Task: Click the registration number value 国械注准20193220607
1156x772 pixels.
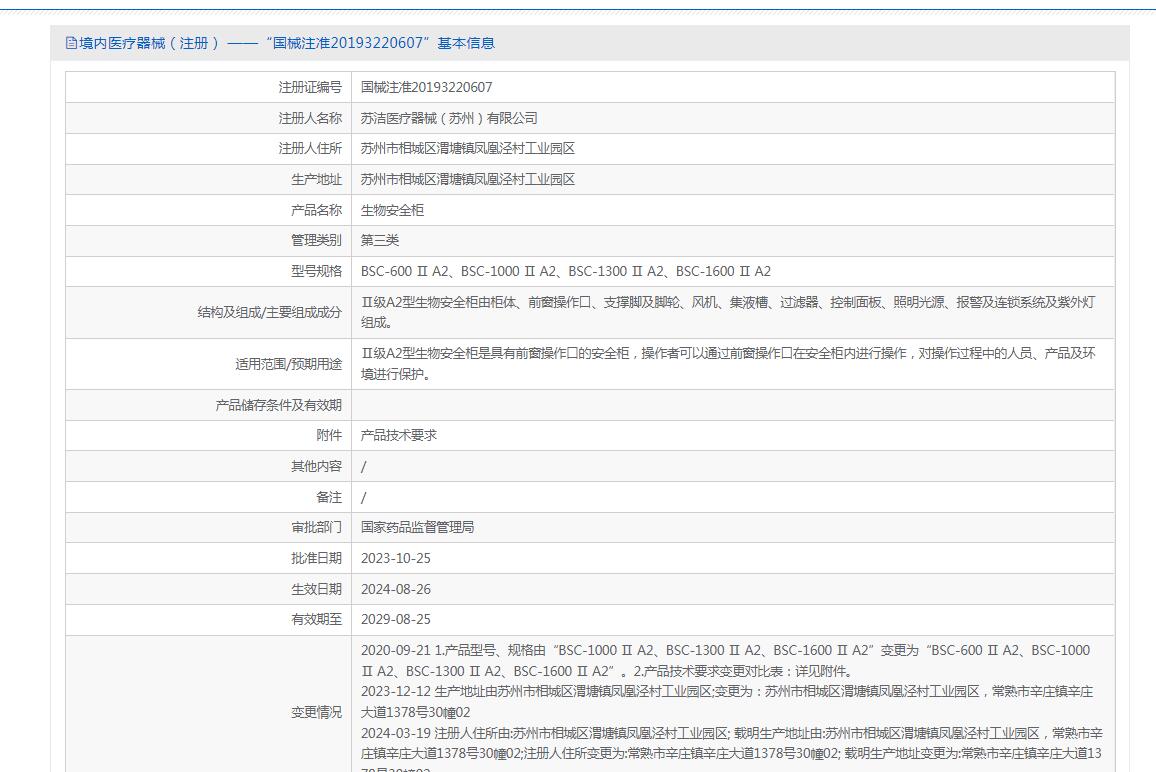Action: click(426, 87)
